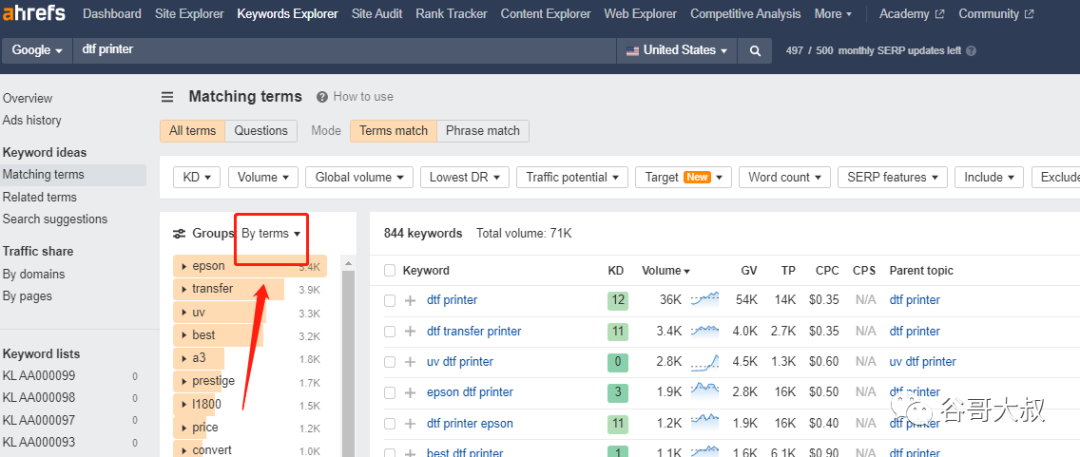Click plus icon next to epson dtf printer
The width and height of the screenshot is (1080, 457).
tap(411, 392)
